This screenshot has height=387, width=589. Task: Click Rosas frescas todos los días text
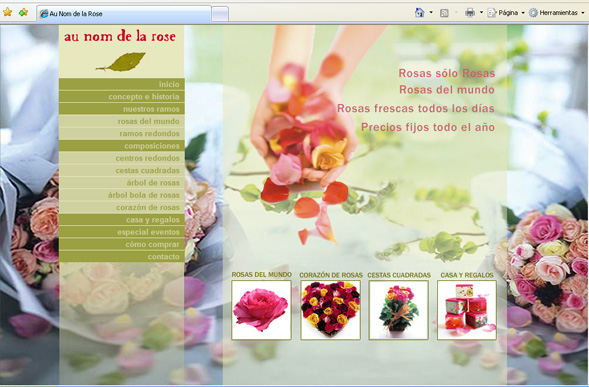point(415,108)
